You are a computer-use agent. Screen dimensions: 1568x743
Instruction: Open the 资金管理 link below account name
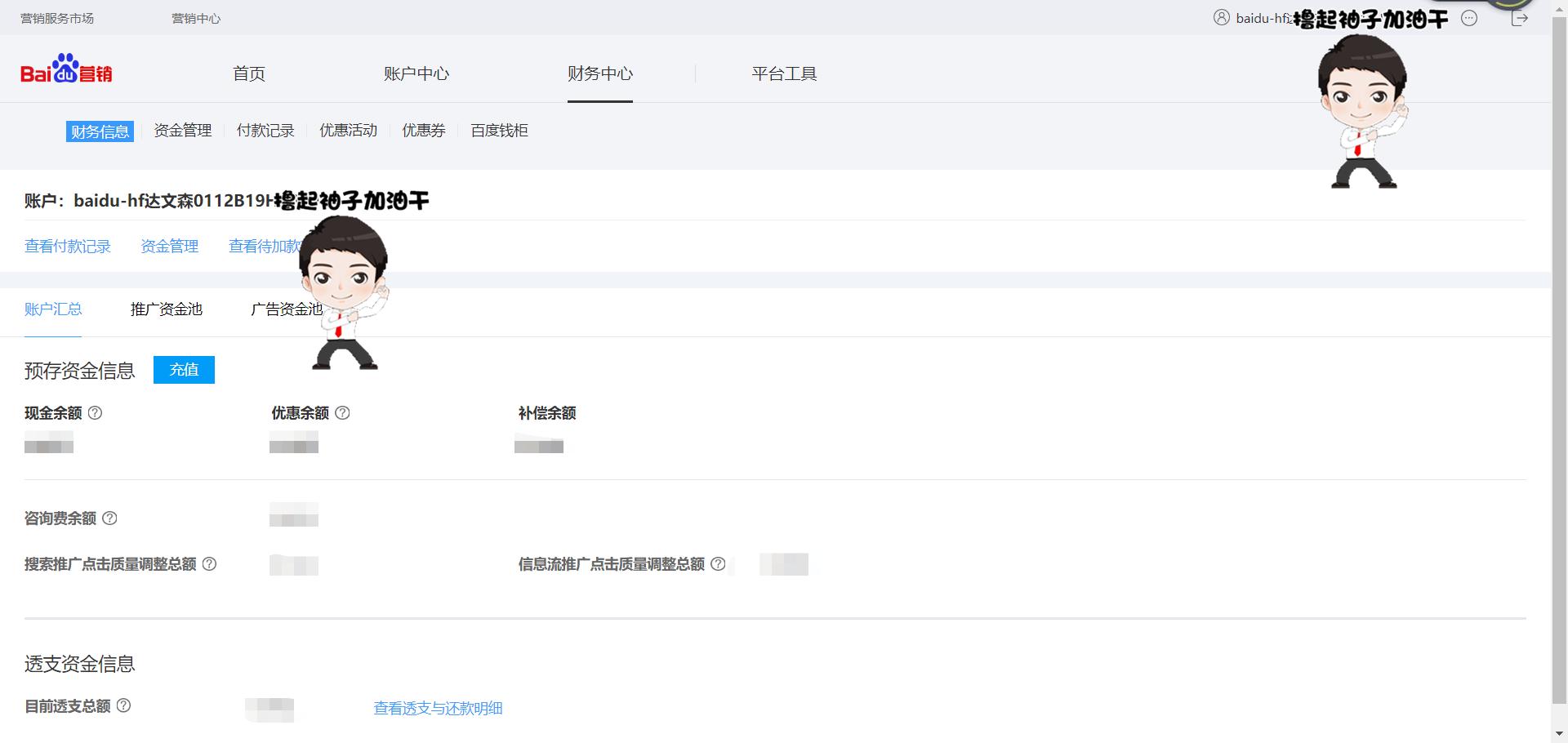[169, 247]
